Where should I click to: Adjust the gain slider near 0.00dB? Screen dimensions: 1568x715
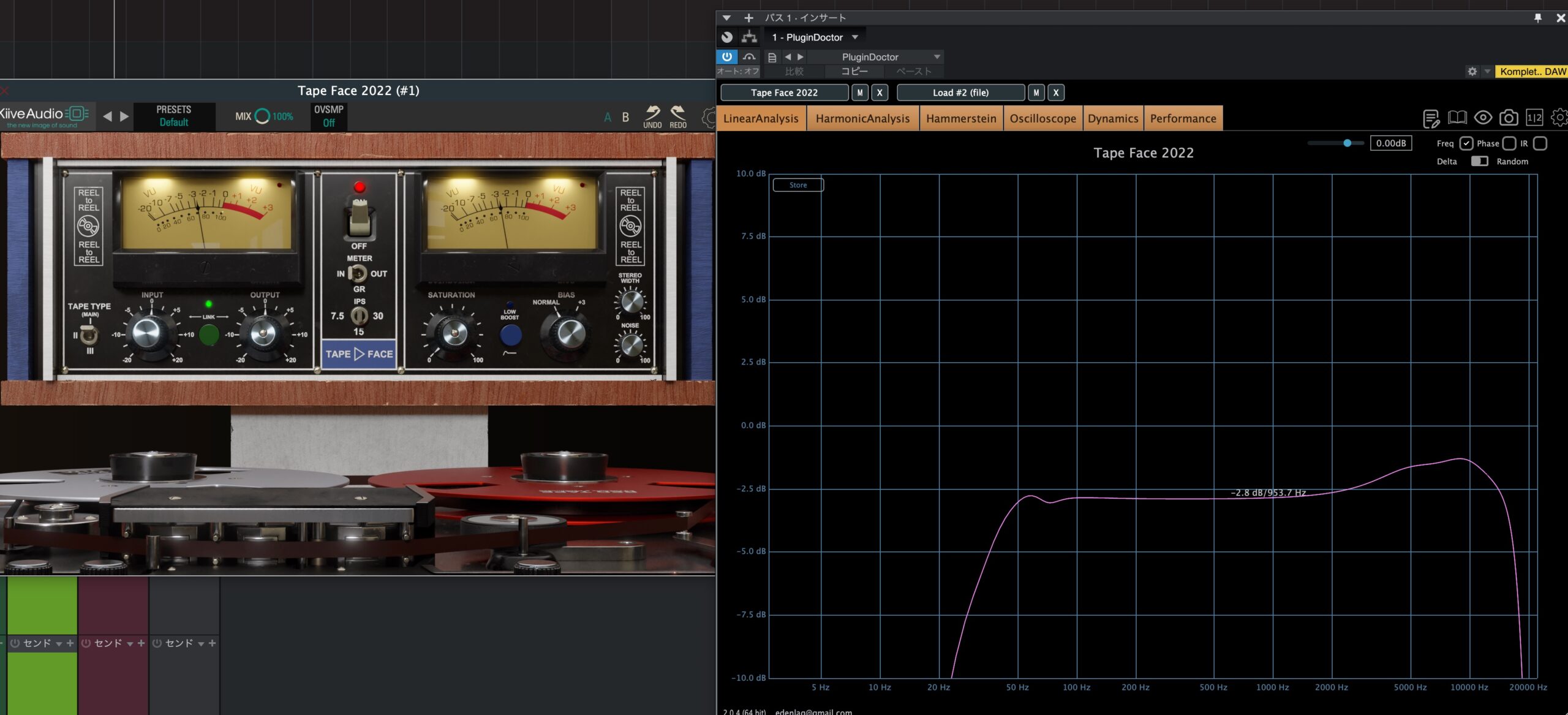pos(1347,143)
